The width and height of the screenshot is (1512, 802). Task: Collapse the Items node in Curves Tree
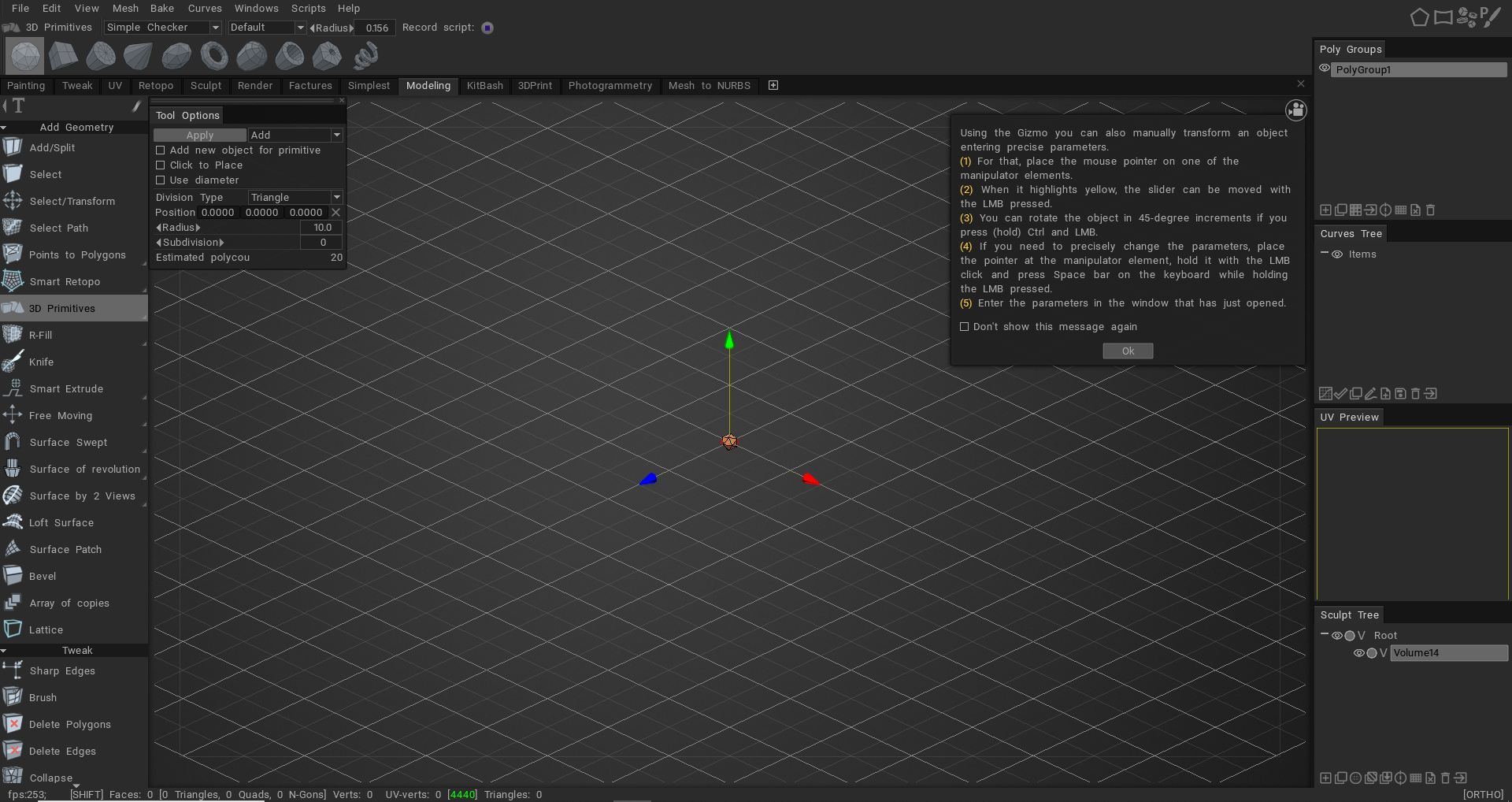1325,254
